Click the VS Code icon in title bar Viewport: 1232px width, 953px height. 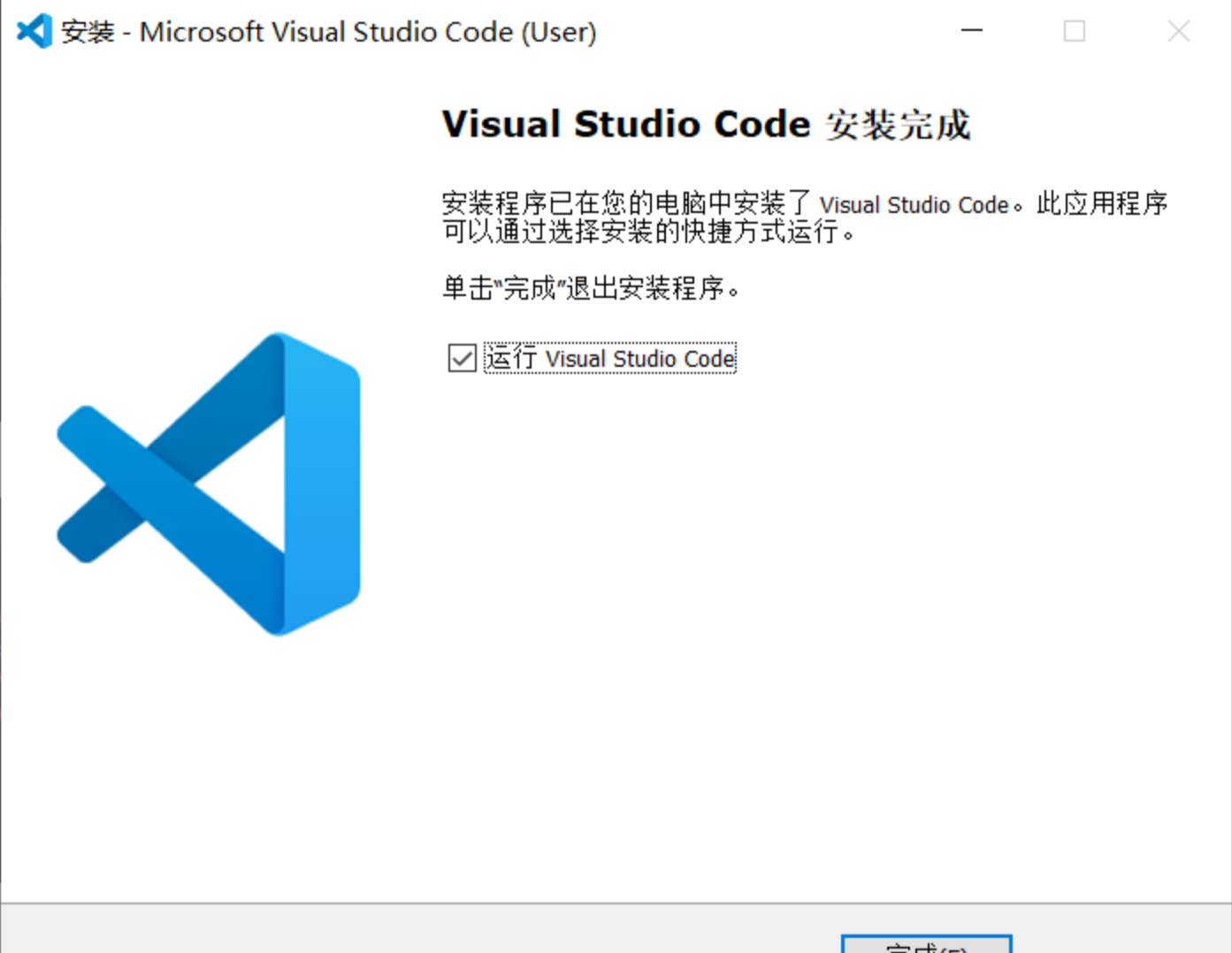pyautogui.click(x=34, y=32)
